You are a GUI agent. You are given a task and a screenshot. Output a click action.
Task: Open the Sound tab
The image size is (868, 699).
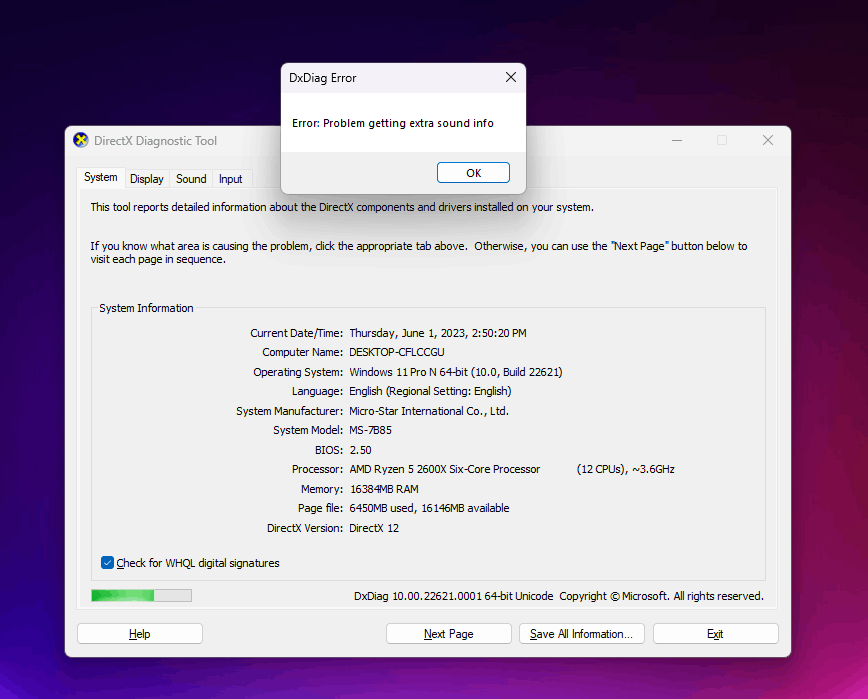[x=191, y=179]
